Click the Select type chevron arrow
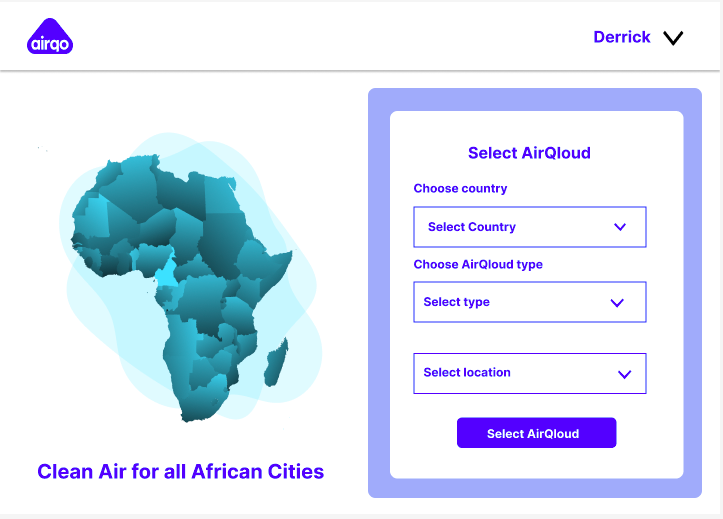The image size is (723, 519). pyautogui.click(x=617, y=303)
